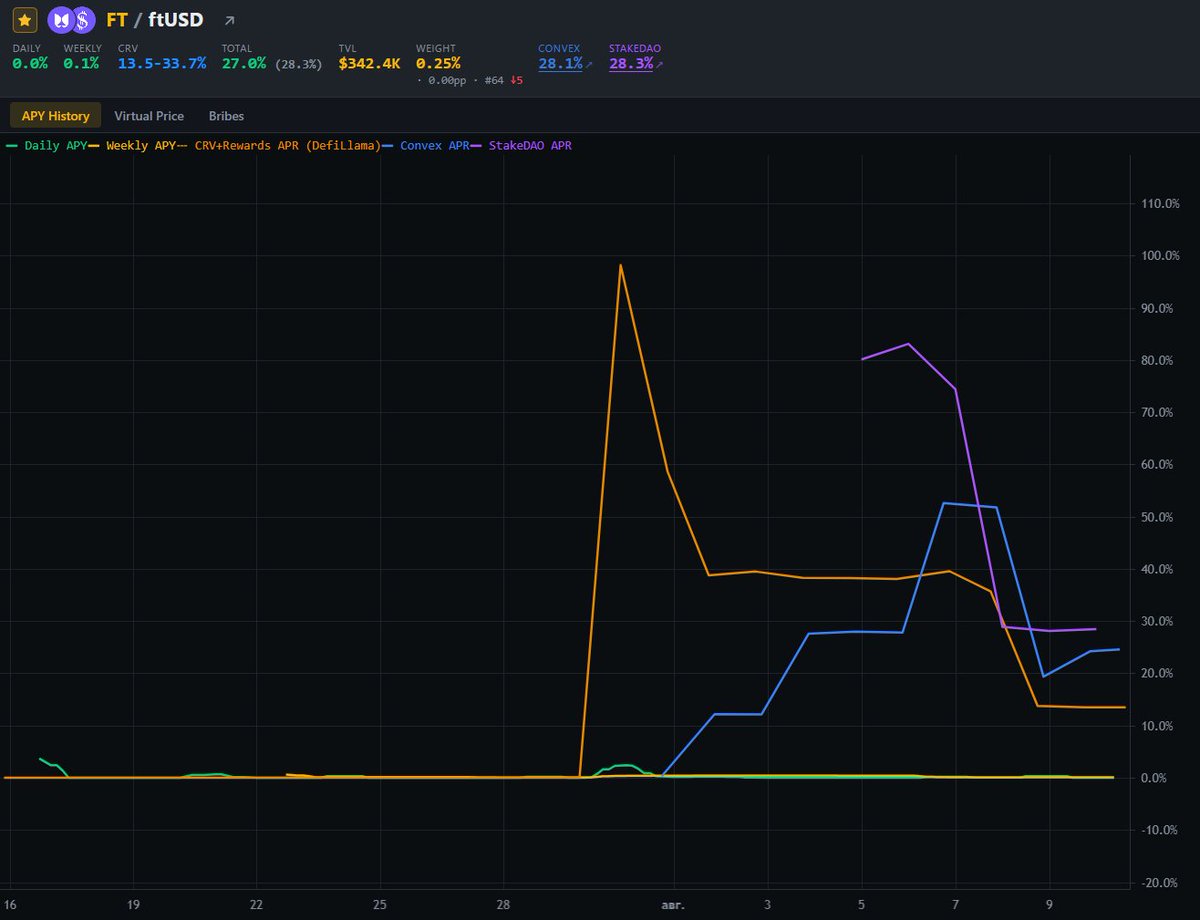The height and width of the screenshot is (920, 1200).
Task: Switch to Virtual Price tab
Action: tap(149, 116)
